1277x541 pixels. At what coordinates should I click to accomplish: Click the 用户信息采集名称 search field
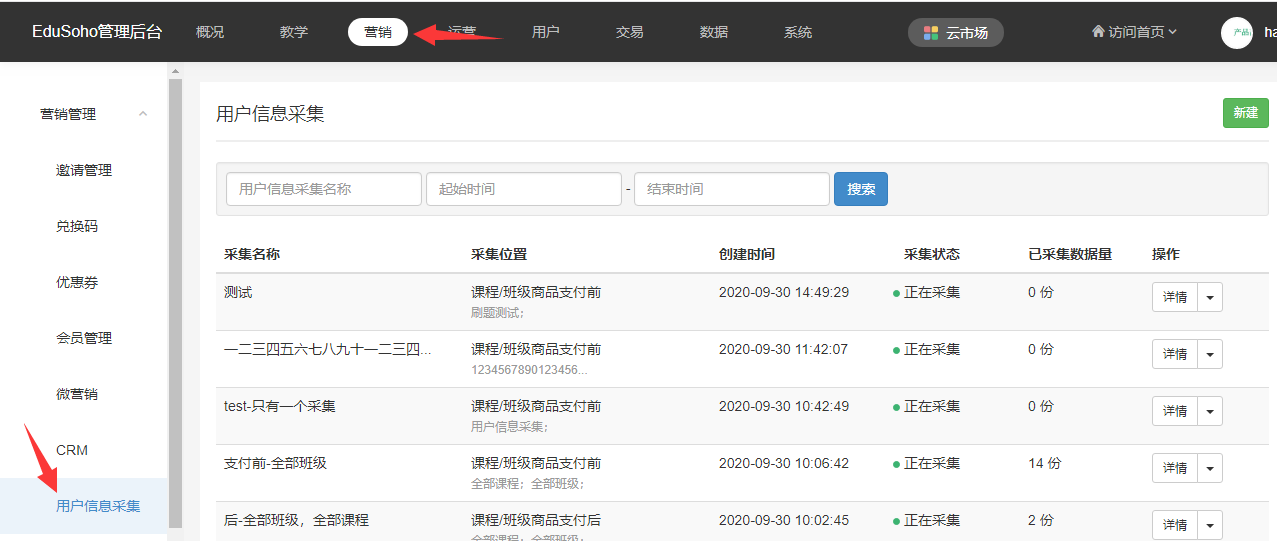point(324,189)
